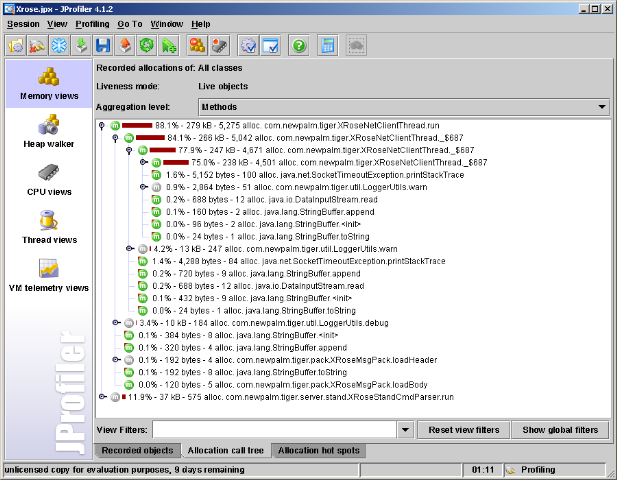Switch to the Recorded objects tab
Viewport: 617px width, 480px height.
pyautogui.click(x=137, y=450)
